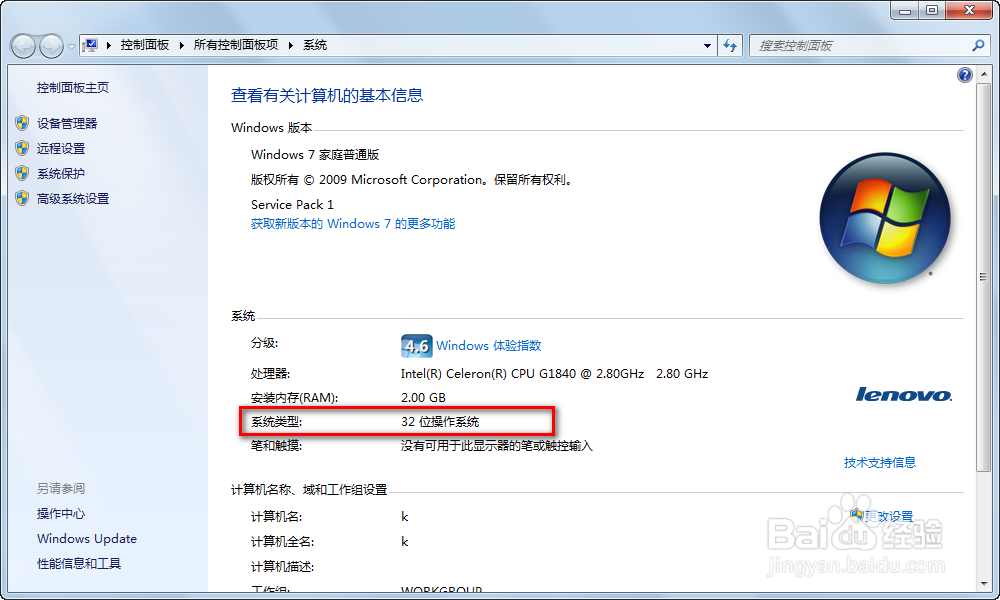1000x600 pixels.
Task: Click the refresh icon beside the address bar
Action: 730,45
